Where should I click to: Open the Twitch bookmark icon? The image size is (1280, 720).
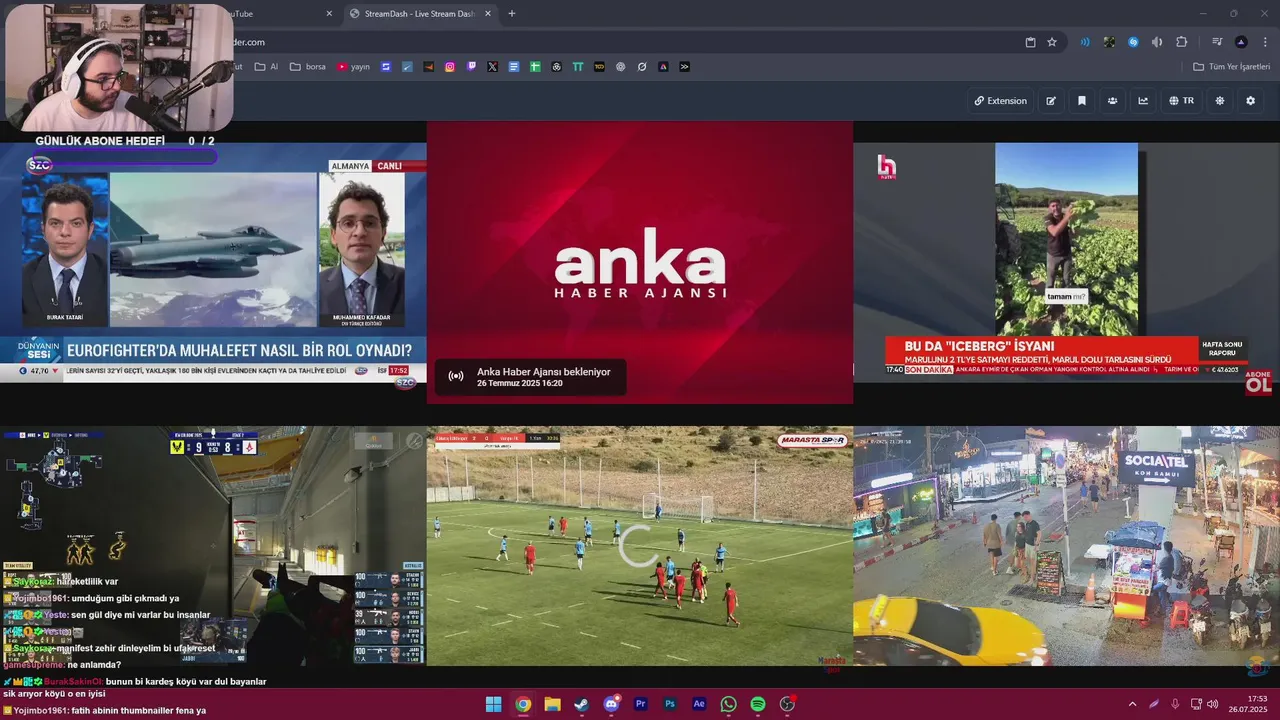coord(471,67)
